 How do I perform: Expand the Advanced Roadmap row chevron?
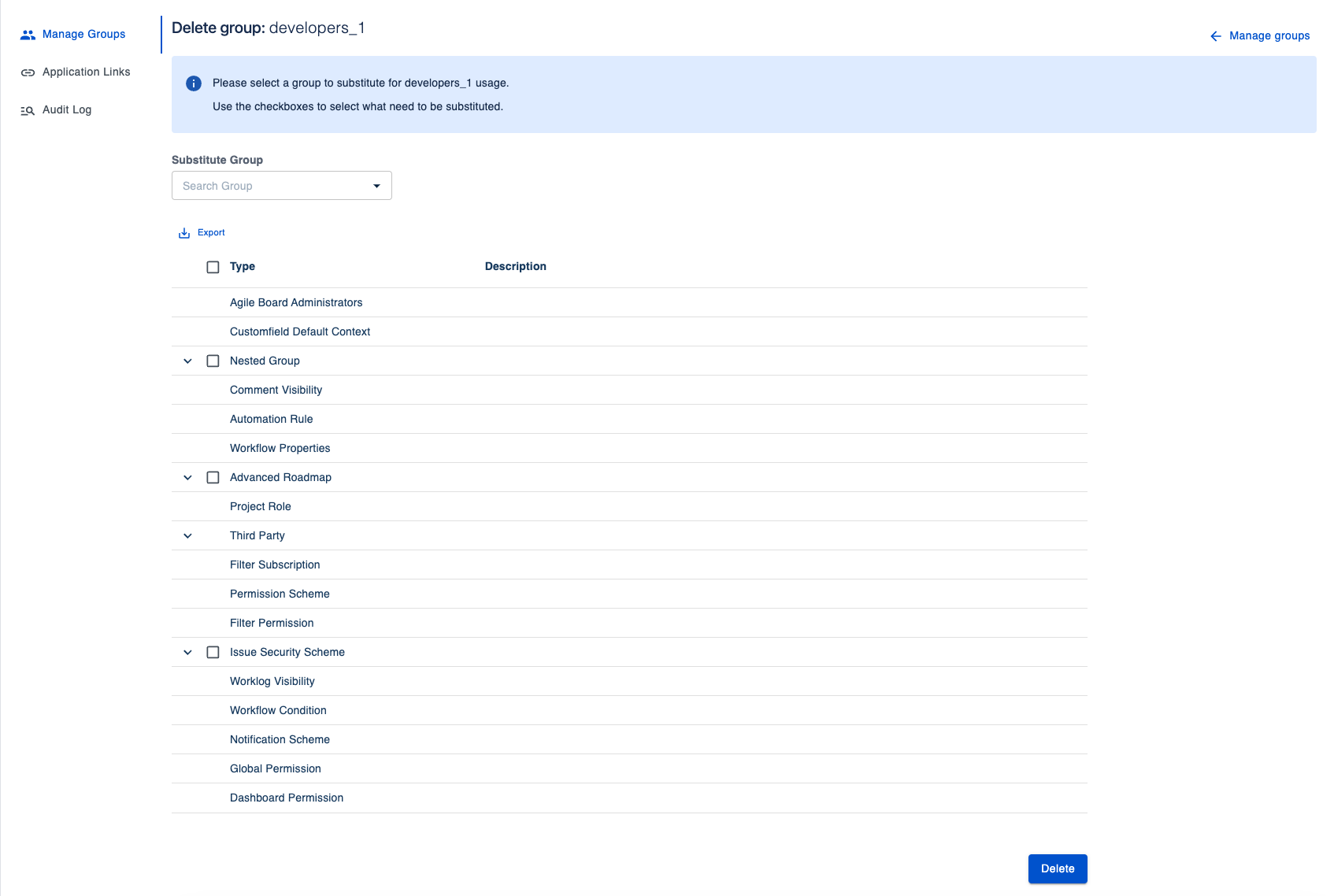187,477
